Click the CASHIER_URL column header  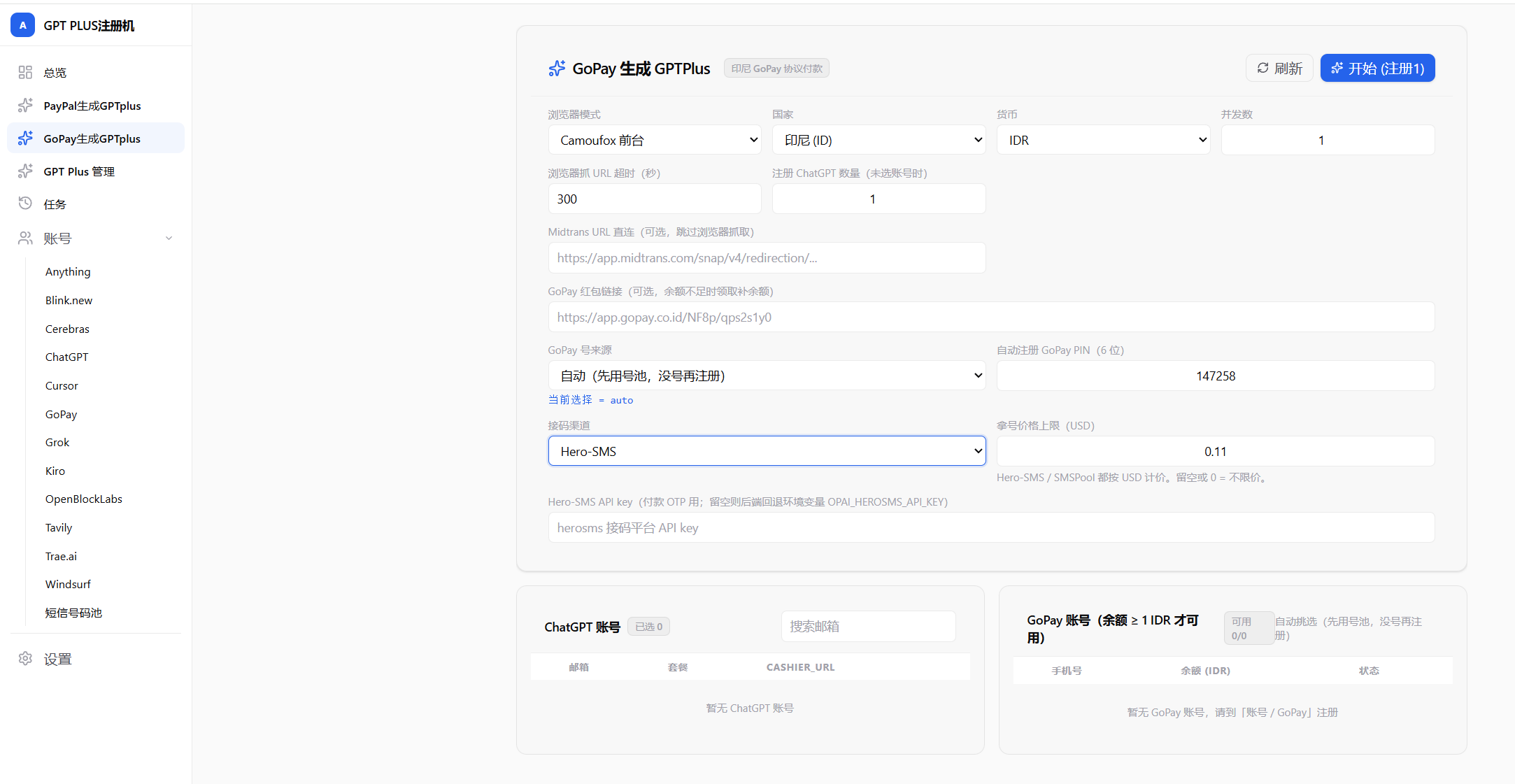(801, 667)
